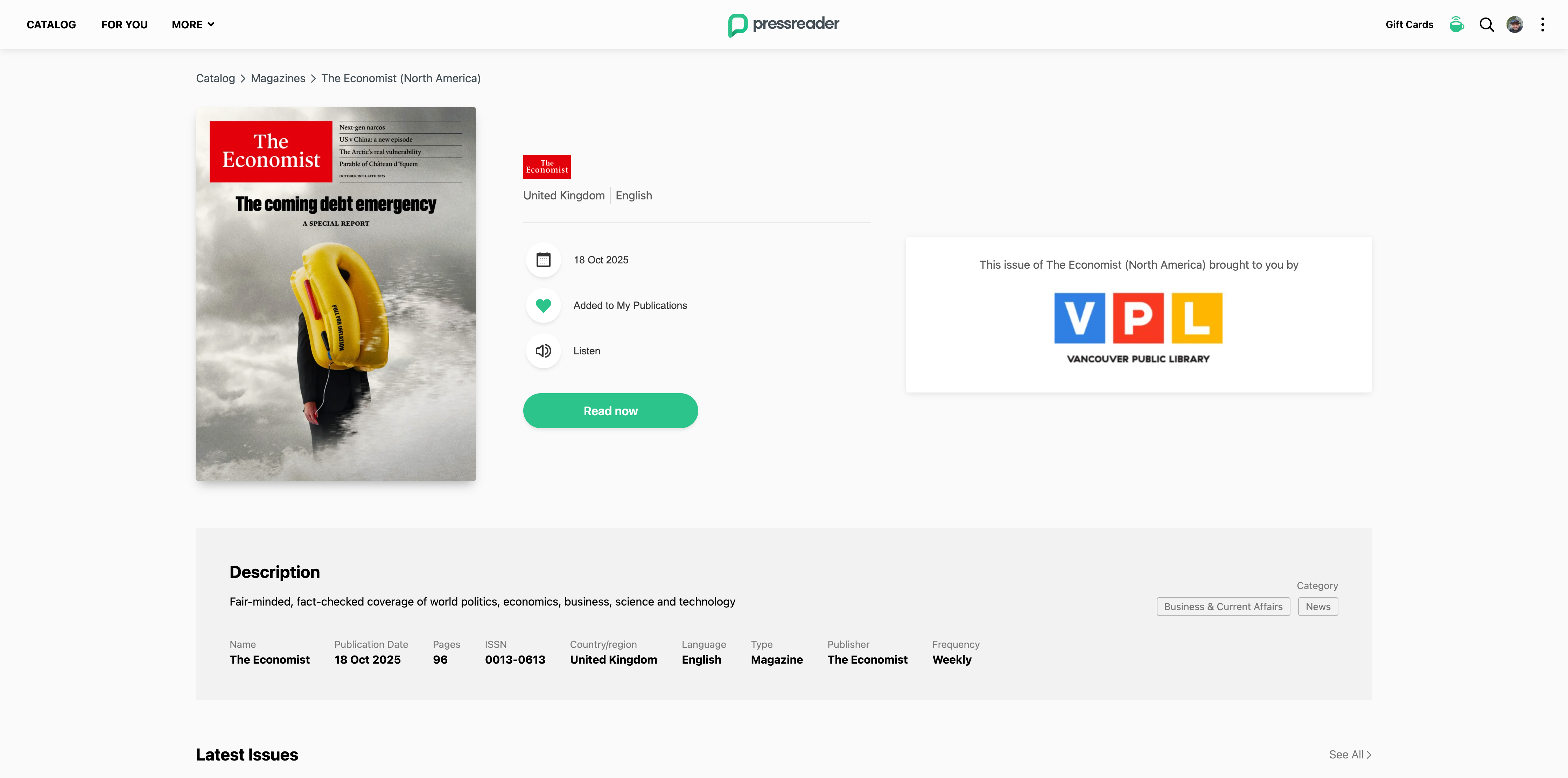This screenshot has height=778, width=1568.
Task: Open the CATALOG menu item
Action: (x=51, y=24)
